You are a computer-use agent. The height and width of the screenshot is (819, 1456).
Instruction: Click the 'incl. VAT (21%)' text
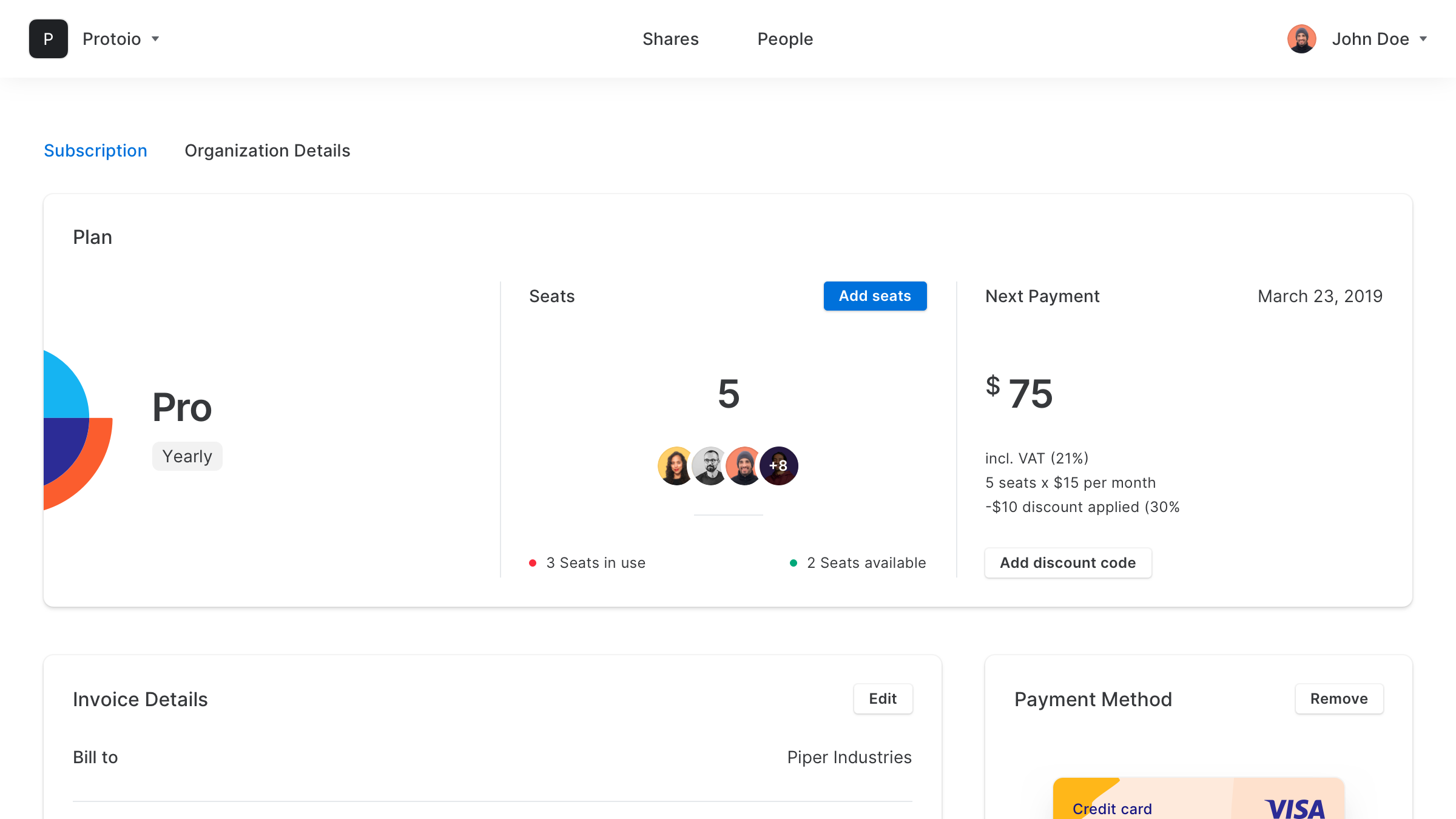click(1037, 459)
